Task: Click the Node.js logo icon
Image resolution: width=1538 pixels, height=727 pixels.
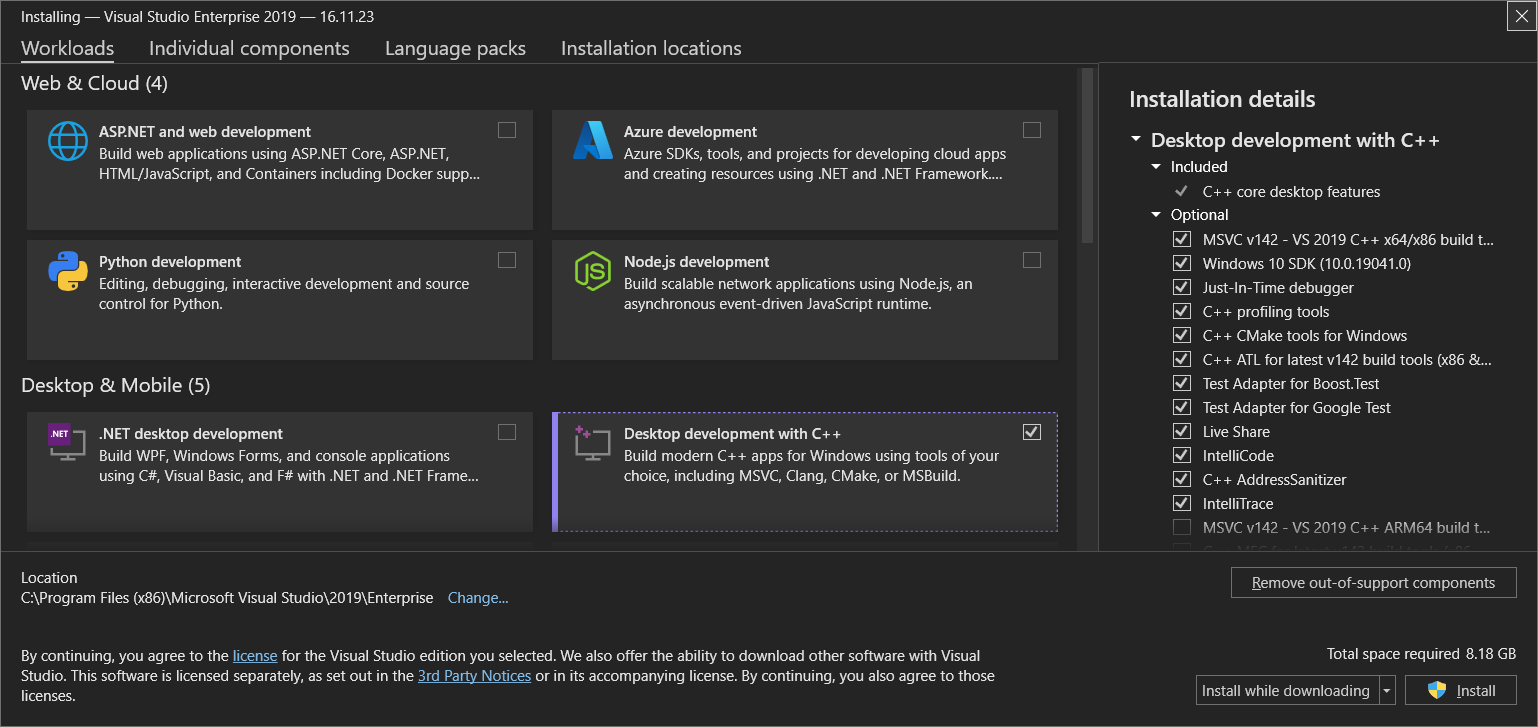Action: click(592, 271)
